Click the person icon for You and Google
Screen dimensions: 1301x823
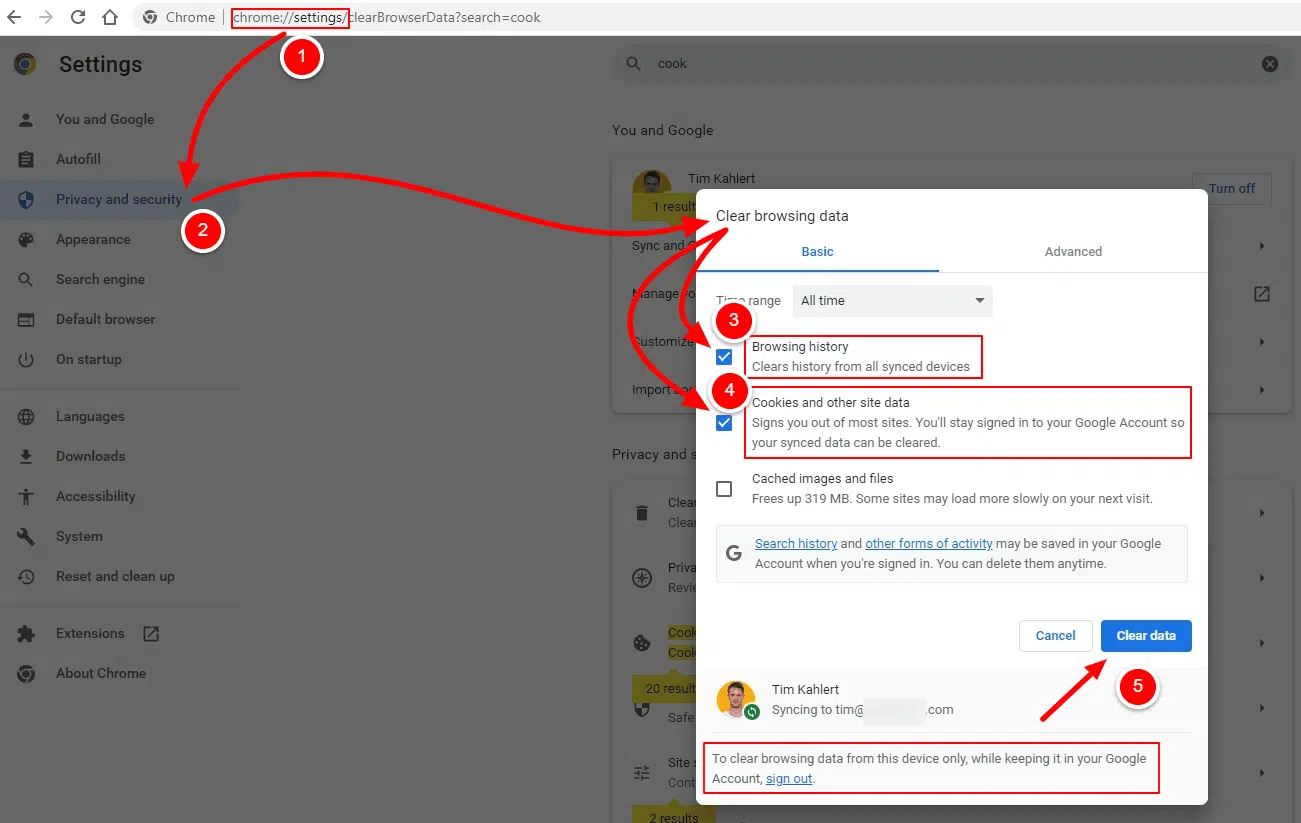tap(26, 119)
